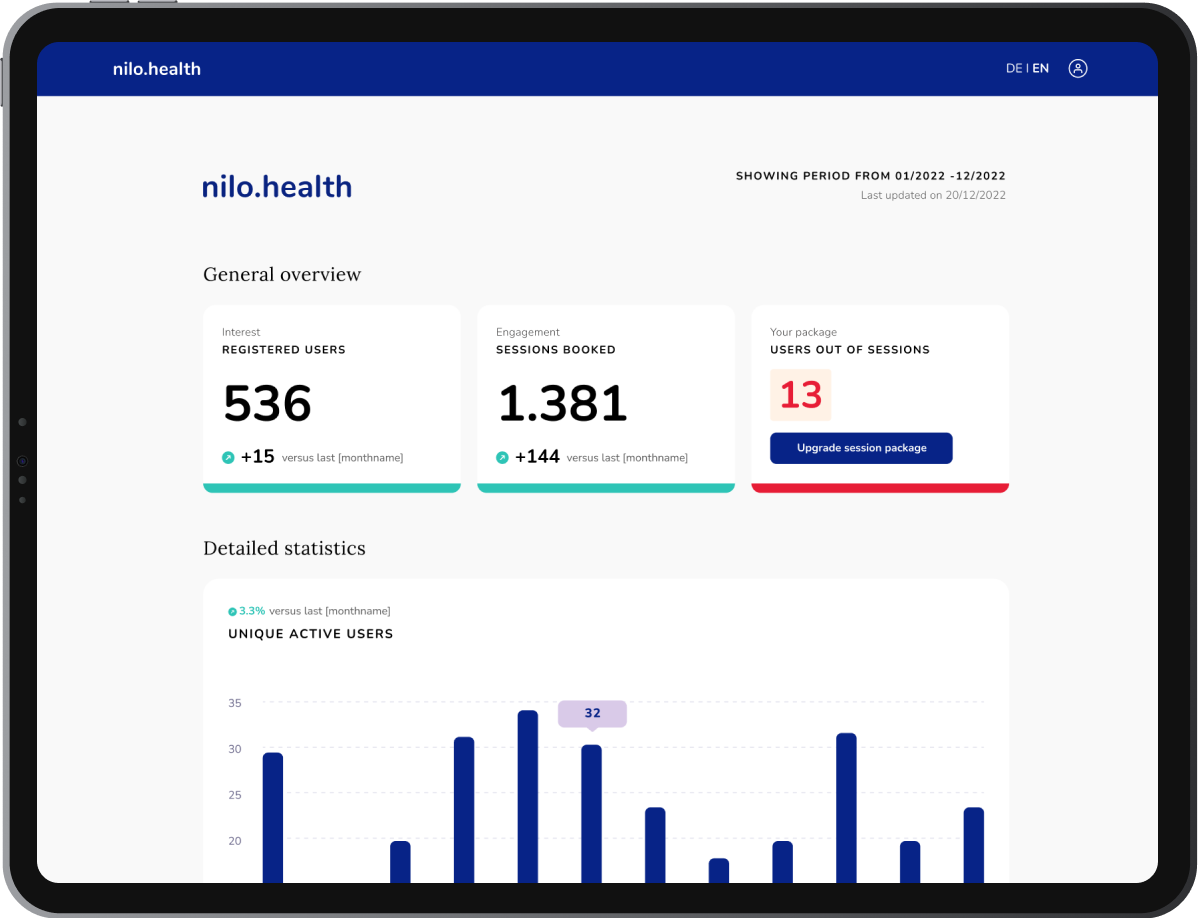Click the first bar in the chart
This screenshot has height=918, width=1199.
(273, 817)
